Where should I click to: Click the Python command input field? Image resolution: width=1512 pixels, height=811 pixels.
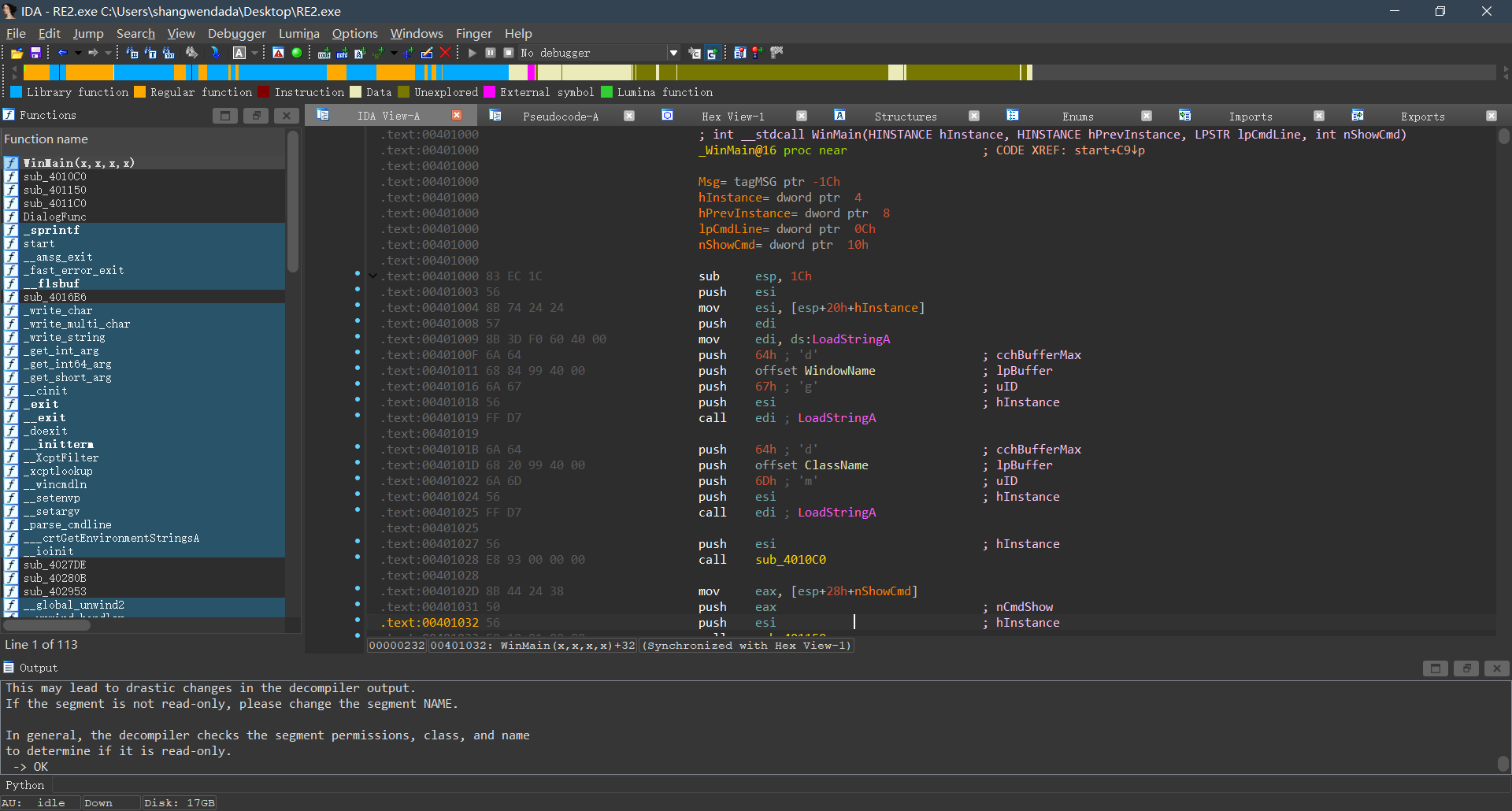pyautogui.click(x=780, y=785)
